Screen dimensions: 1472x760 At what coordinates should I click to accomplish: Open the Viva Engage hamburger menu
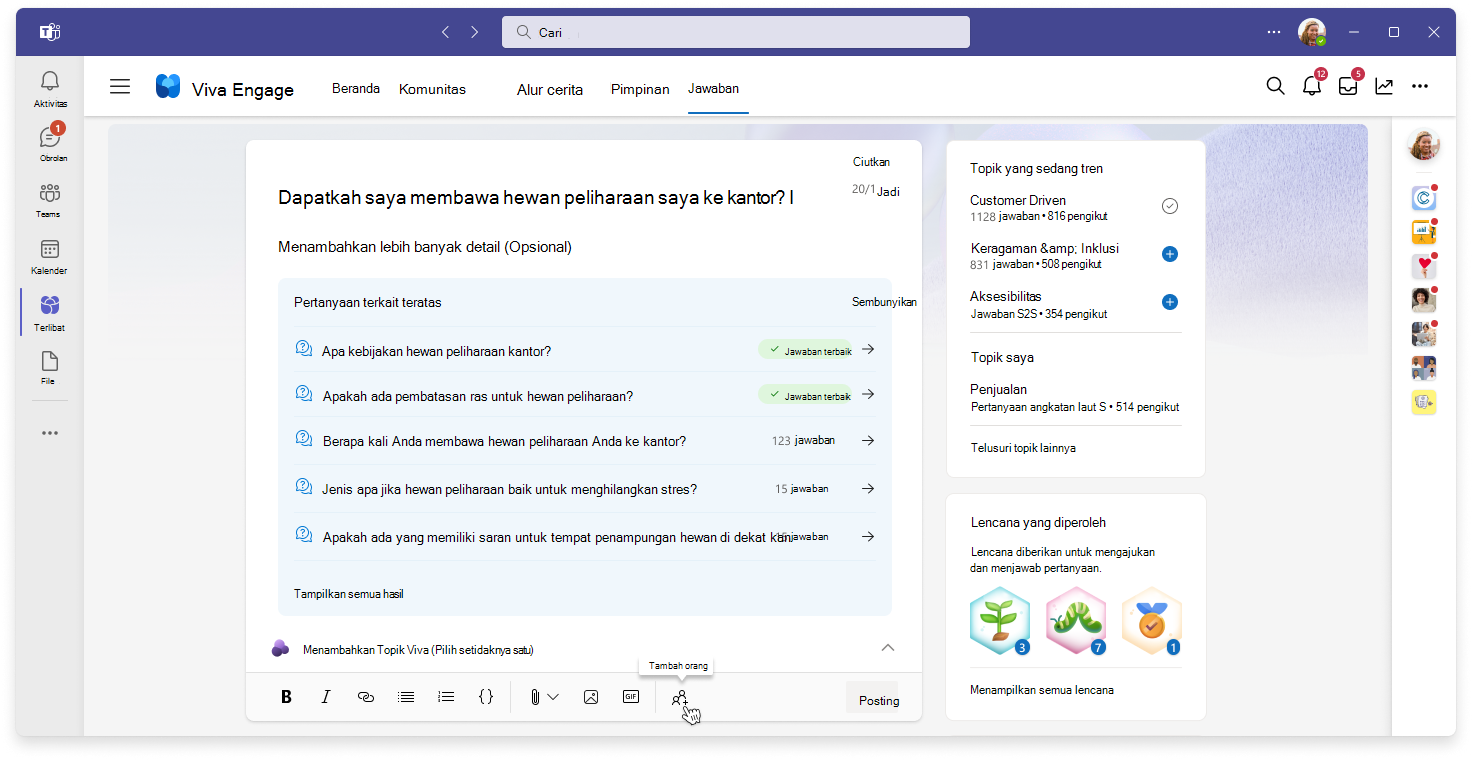[x=120, y=87]
